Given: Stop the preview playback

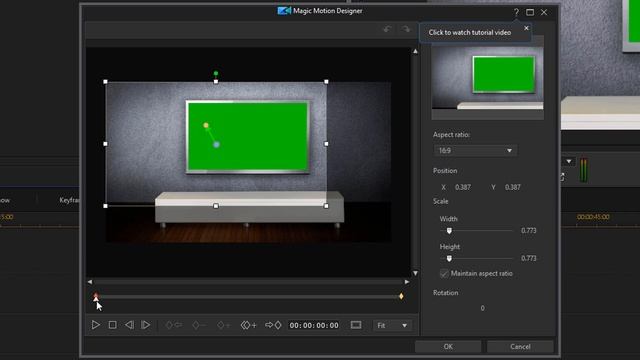Looking at the screenshot, I should [112, 325].
